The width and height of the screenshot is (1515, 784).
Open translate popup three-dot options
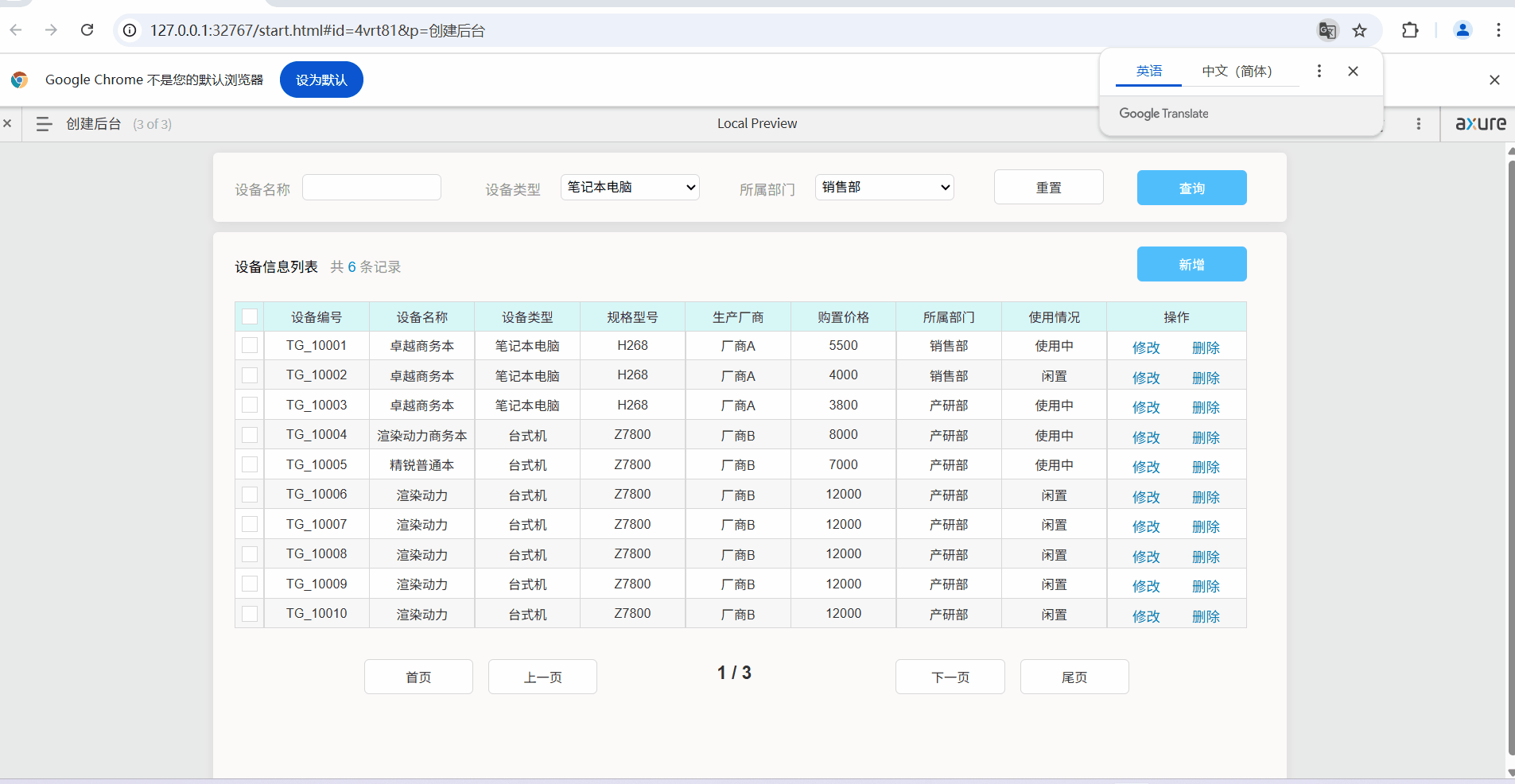pyautogui.click(x=1319, y=71)
